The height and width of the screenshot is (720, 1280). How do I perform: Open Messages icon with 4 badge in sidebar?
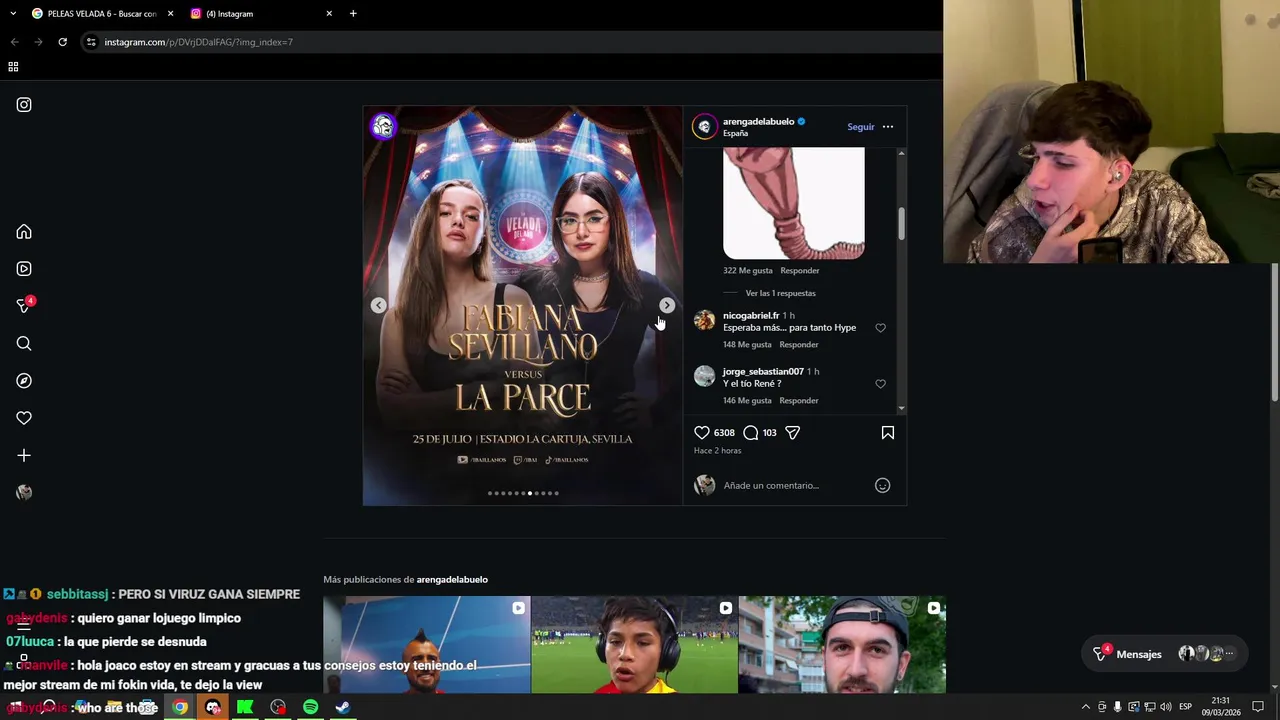[25, 305]
